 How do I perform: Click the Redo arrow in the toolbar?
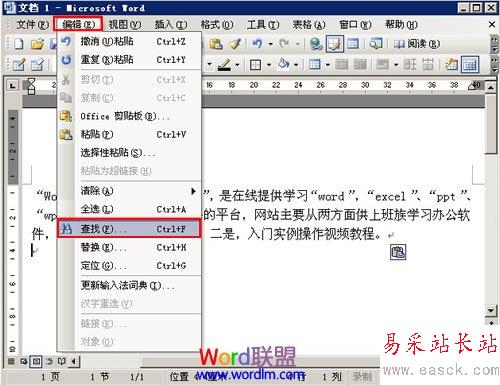tap(284, 44)
